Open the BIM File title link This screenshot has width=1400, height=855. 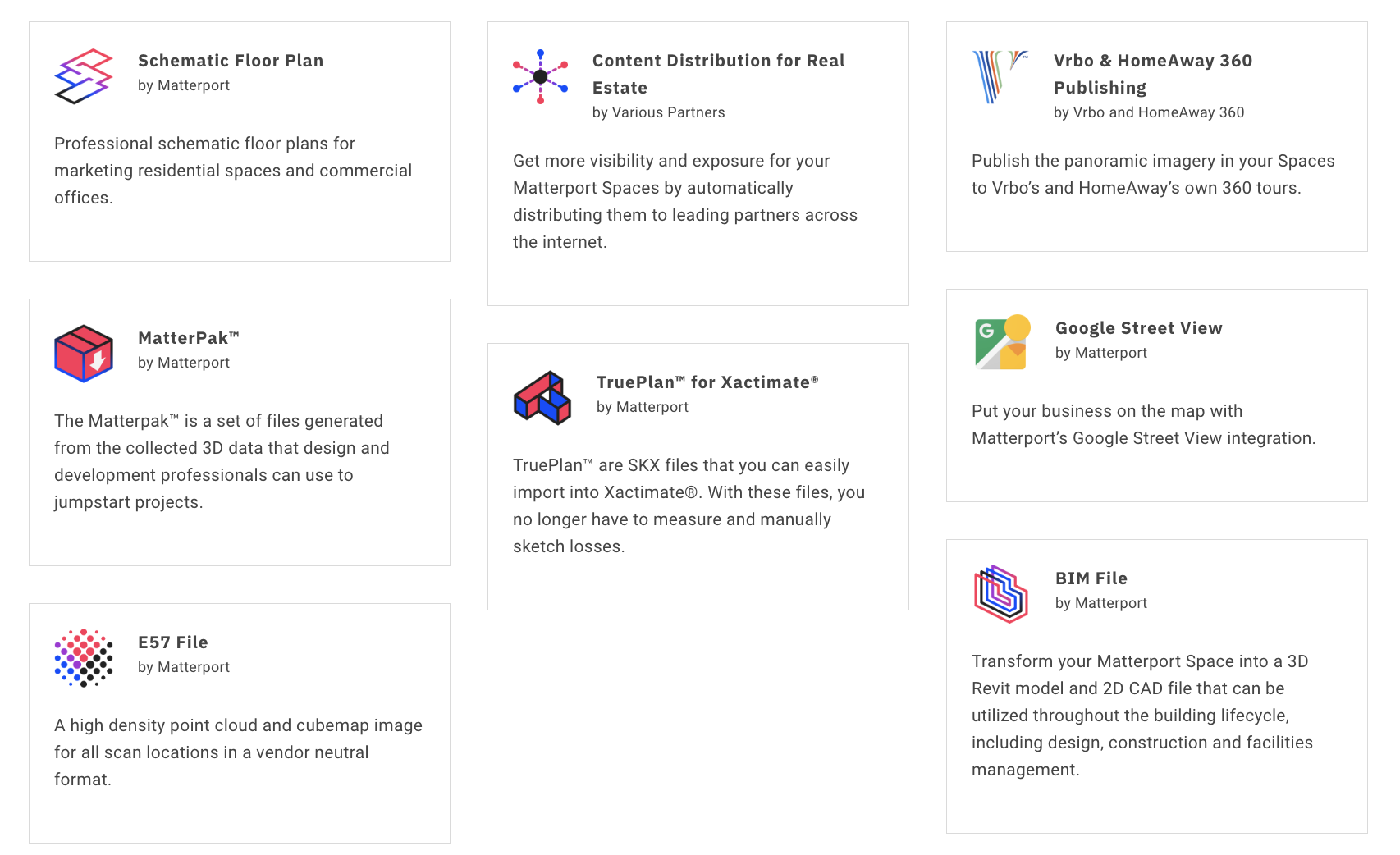[x=1091, y=578]
